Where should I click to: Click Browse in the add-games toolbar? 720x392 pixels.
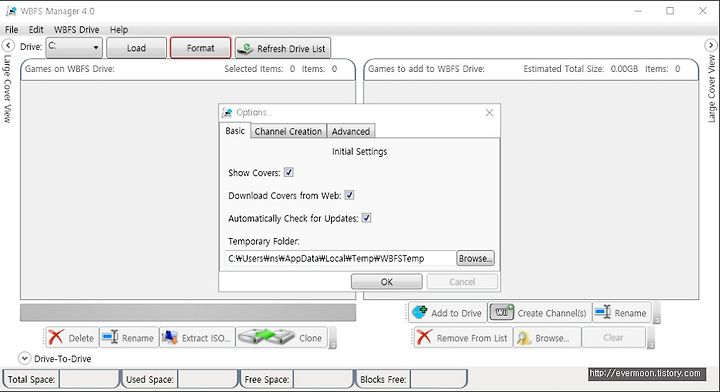[x=547, y=338]
